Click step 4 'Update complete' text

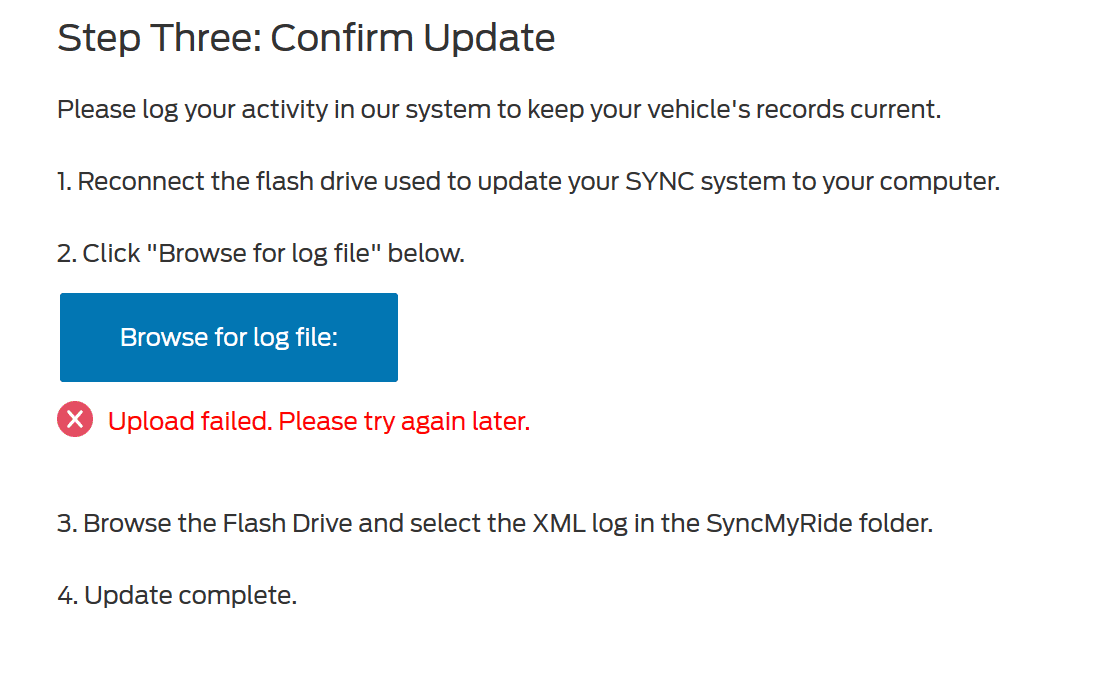pos(177,595)
